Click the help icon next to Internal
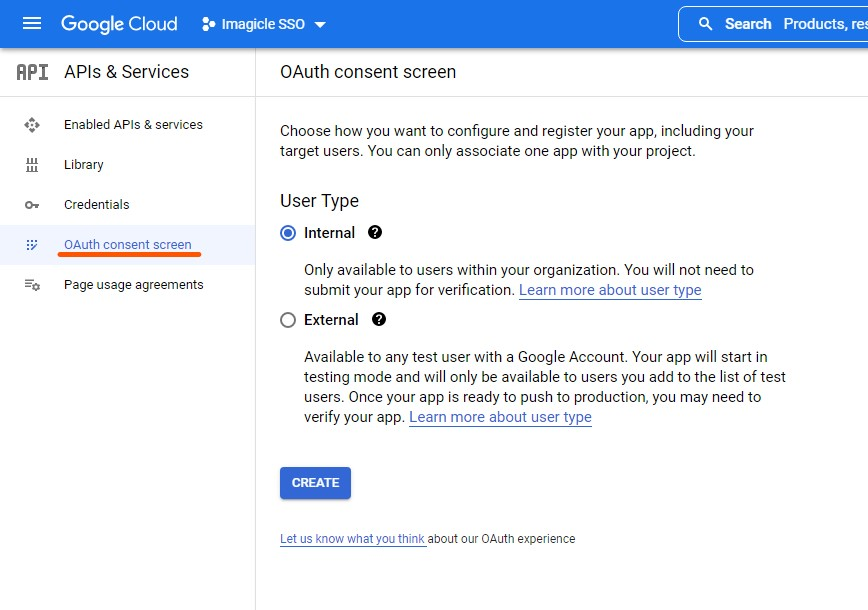 (x=375, y=233)
